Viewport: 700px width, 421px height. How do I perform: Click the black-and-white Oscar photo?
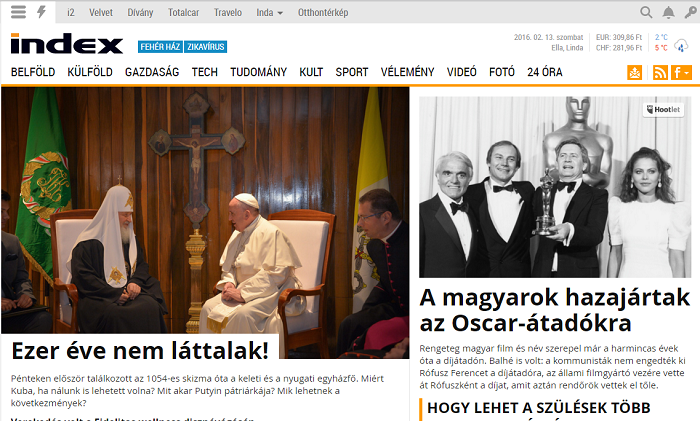pos(555,187)
